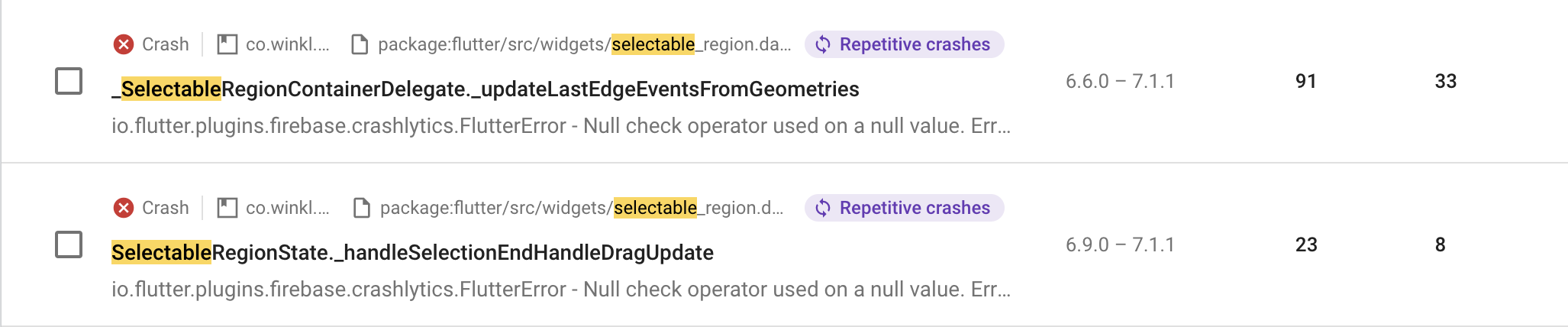Click app package icon in second row
Screen dimensions: 1568x327
[x=227, y=208]
